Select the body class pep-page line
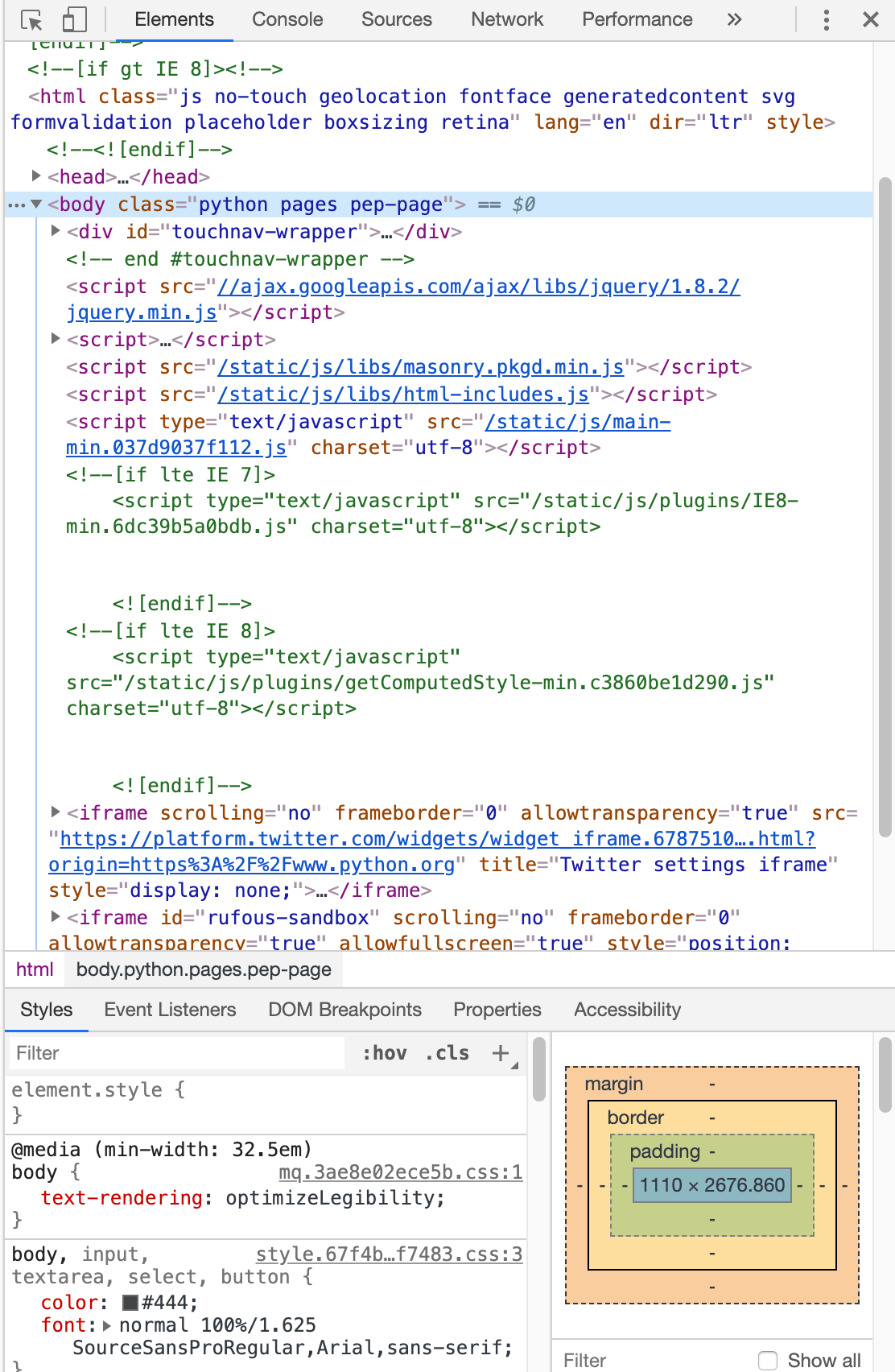Viewport: 895px width, 1372px height. tap(439, 205)
